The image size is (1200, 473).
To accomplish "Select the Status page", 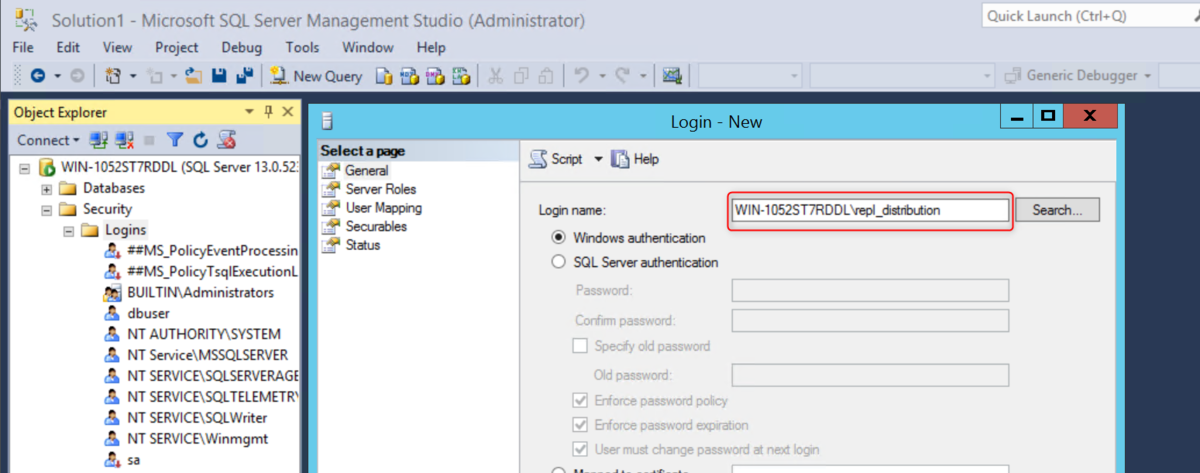I will tap(363, 245).
